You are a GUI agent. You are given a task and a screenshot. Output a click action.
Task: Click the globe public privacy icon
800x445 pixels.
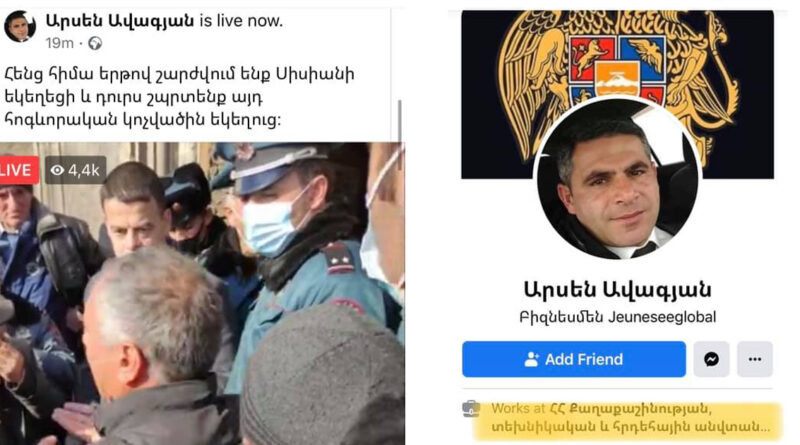tap(95, 43)
